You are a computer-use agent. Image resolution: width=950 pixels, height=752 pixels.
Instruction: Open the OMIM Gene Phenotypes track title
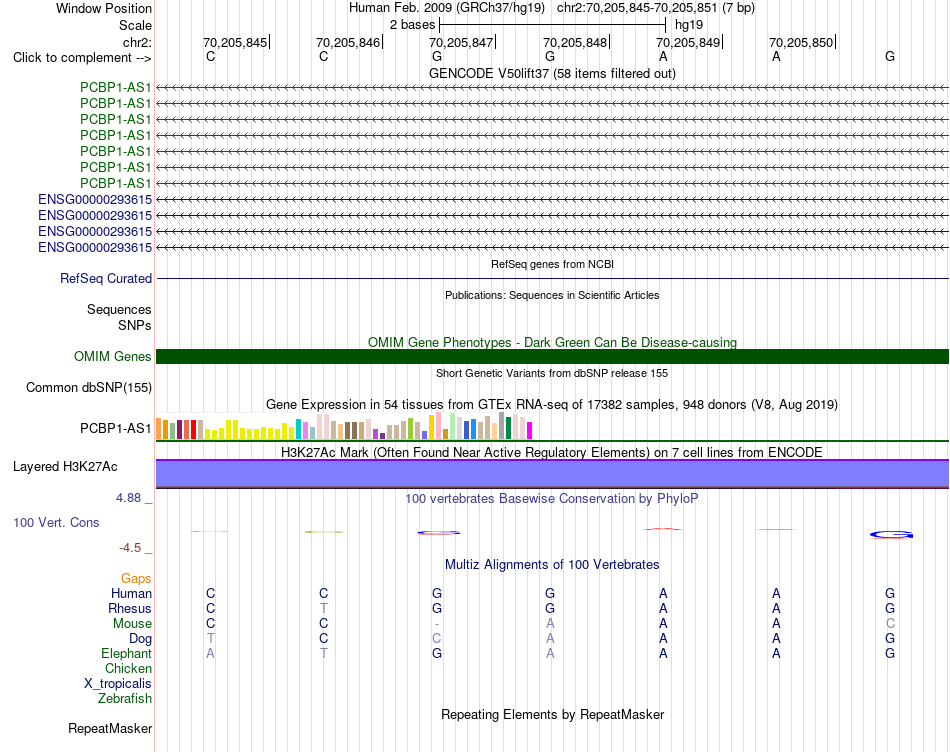(552, 342)
